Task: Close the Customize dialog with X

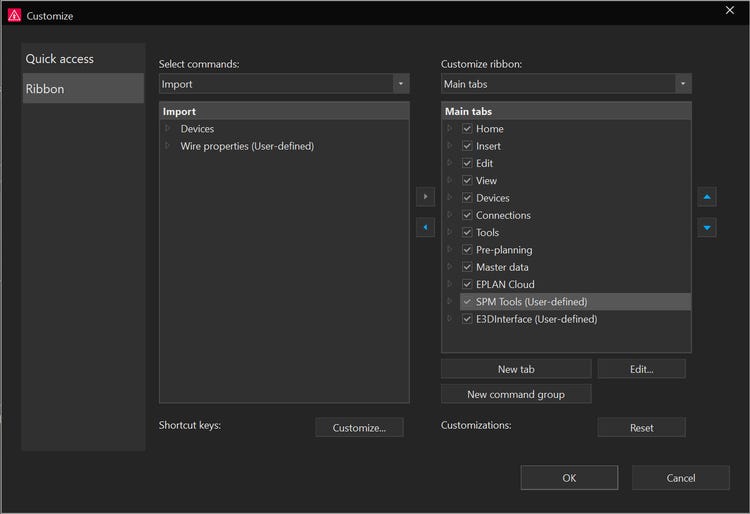Action: coord(729,10)
